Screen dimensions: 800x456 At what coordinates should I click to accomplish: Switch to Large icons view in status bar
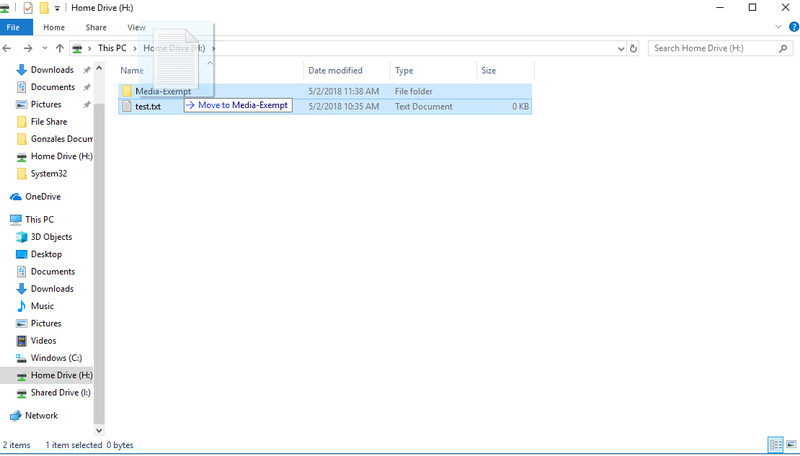[790, 444]
